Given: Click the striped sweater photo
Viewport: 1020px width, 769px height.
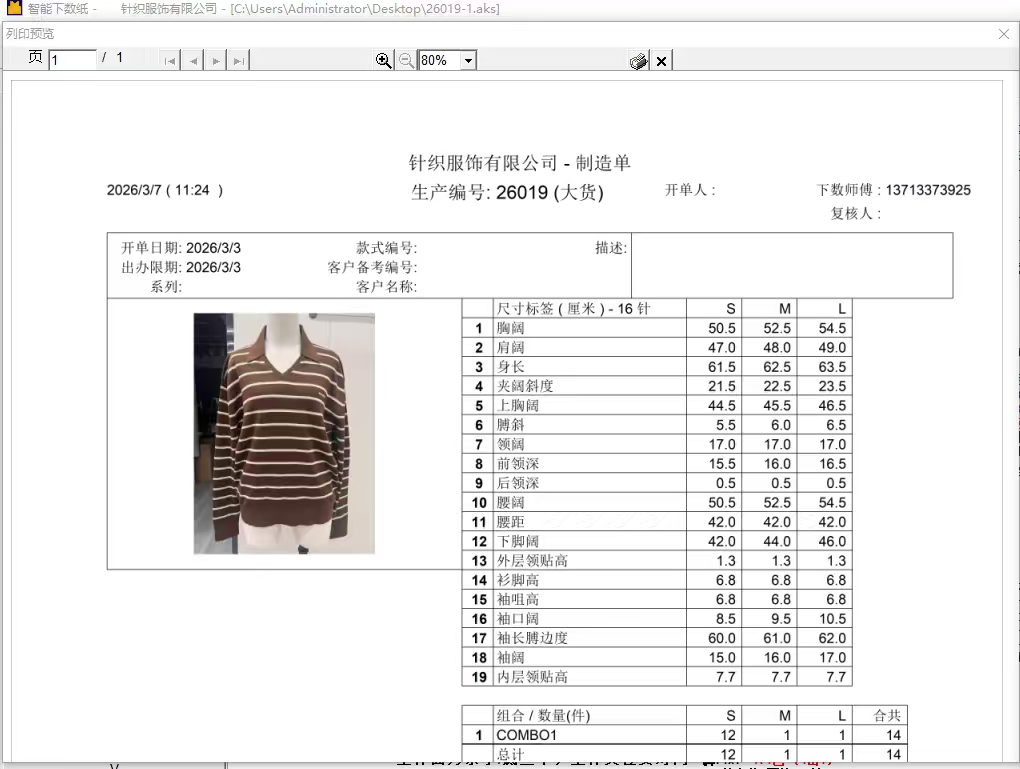Looking at the screenshot, I should 284,433.
